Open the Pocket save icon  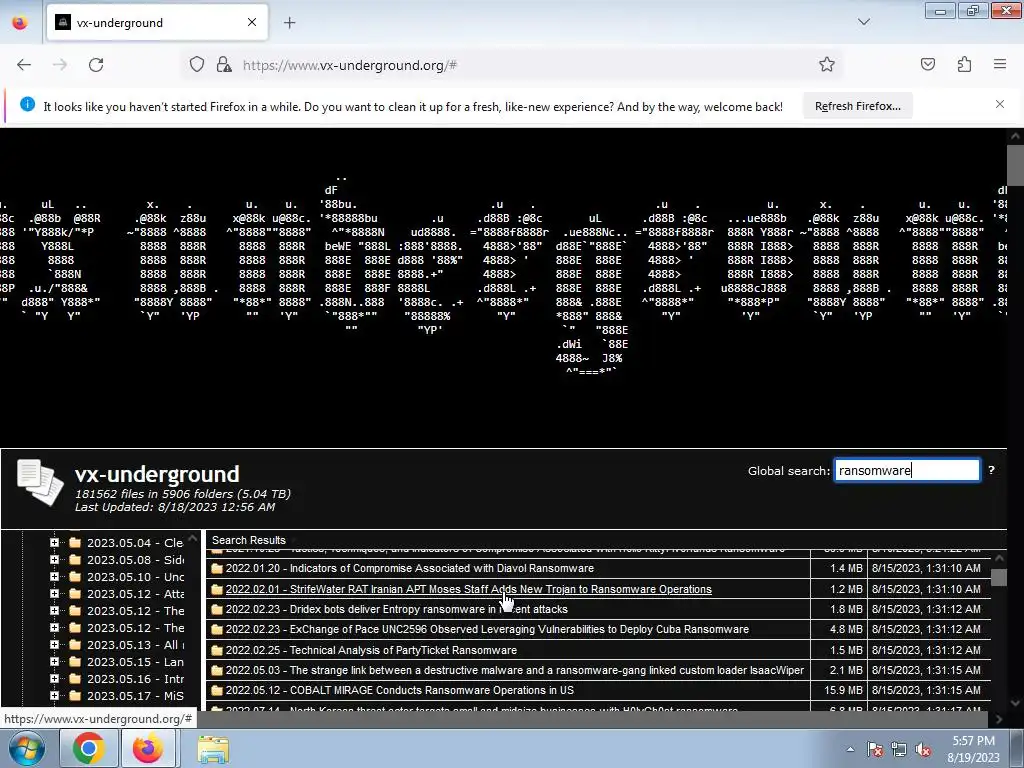click(927, 65)
